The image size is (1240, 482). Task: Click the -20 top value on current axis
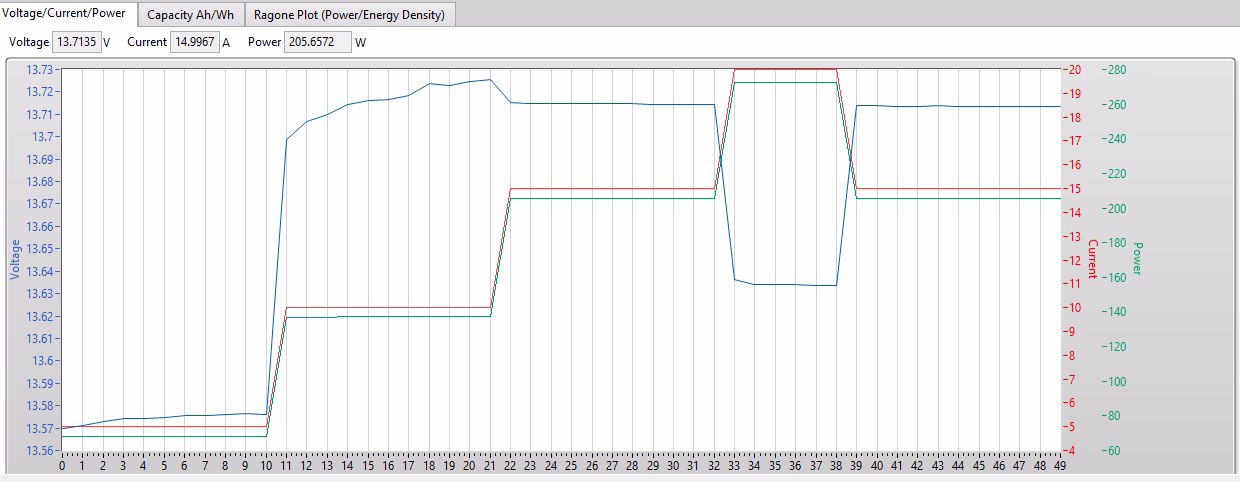point(1074,70)
